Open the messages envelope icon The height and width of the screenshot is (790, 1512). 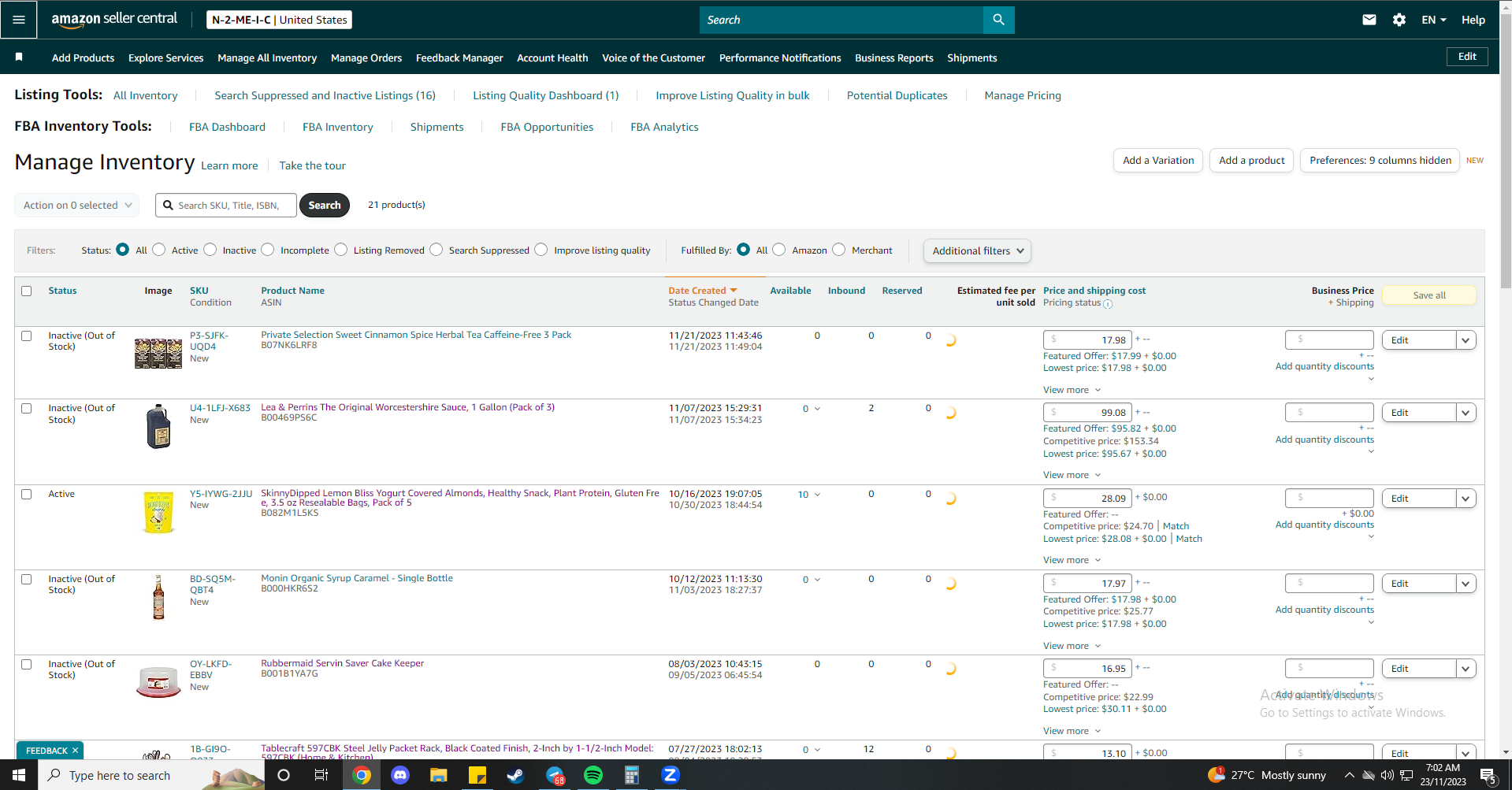(1369, 20)
